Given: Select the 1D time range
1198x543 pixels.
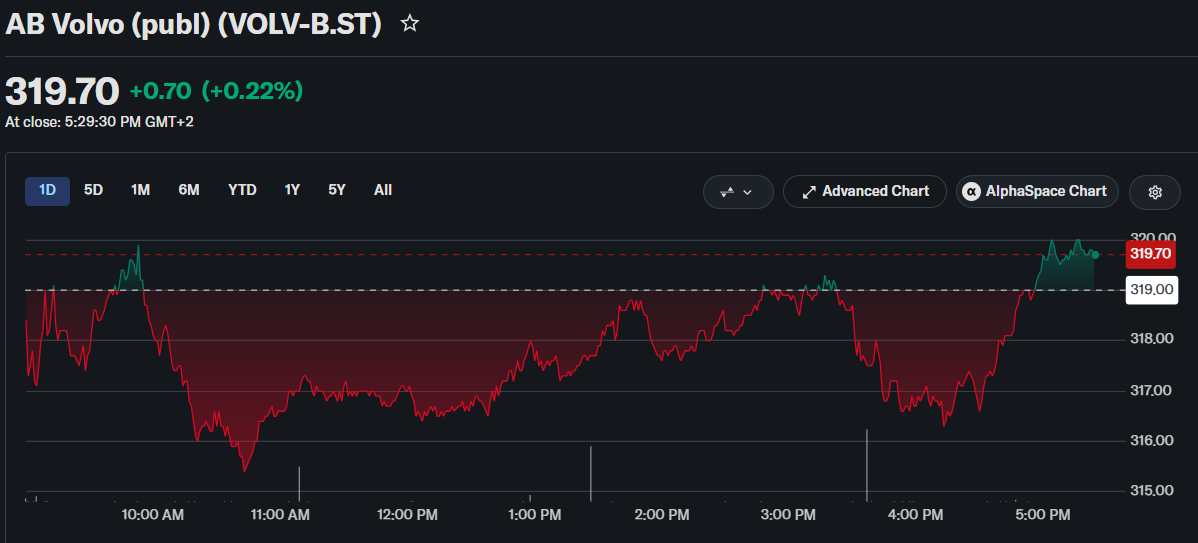Looking at the screenshot, I should pyautogui.click(x=47, y=191).
